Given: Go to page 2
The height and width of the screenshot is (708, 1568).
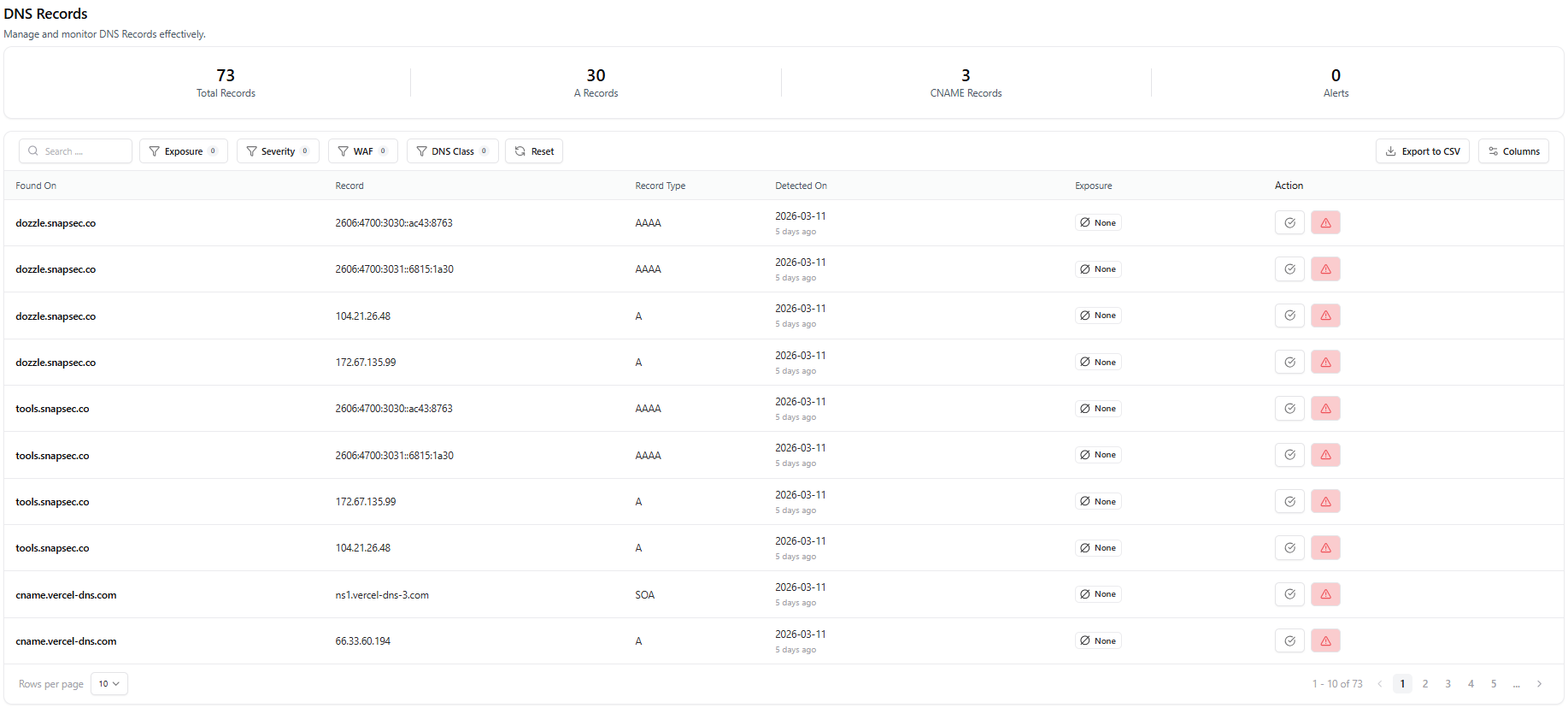Looking at the screenshot, I should tap(1425, 683).
